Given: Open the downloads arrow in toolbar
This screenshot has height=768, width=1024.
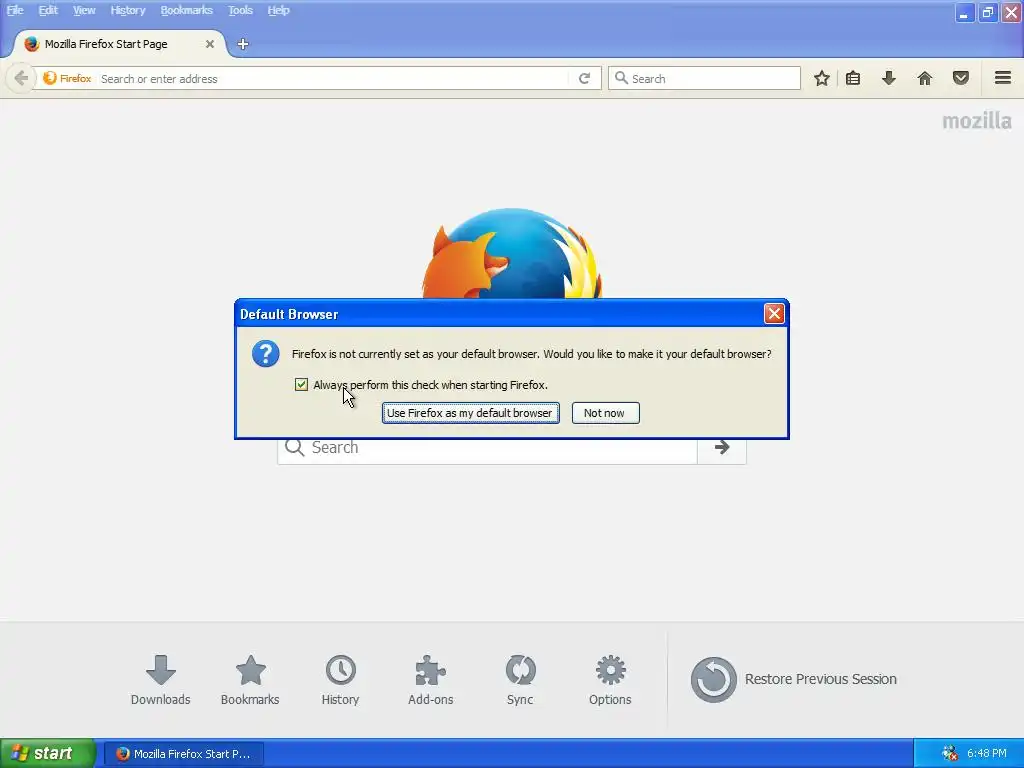Looking at the screenshot, I should tap(888, 78).
